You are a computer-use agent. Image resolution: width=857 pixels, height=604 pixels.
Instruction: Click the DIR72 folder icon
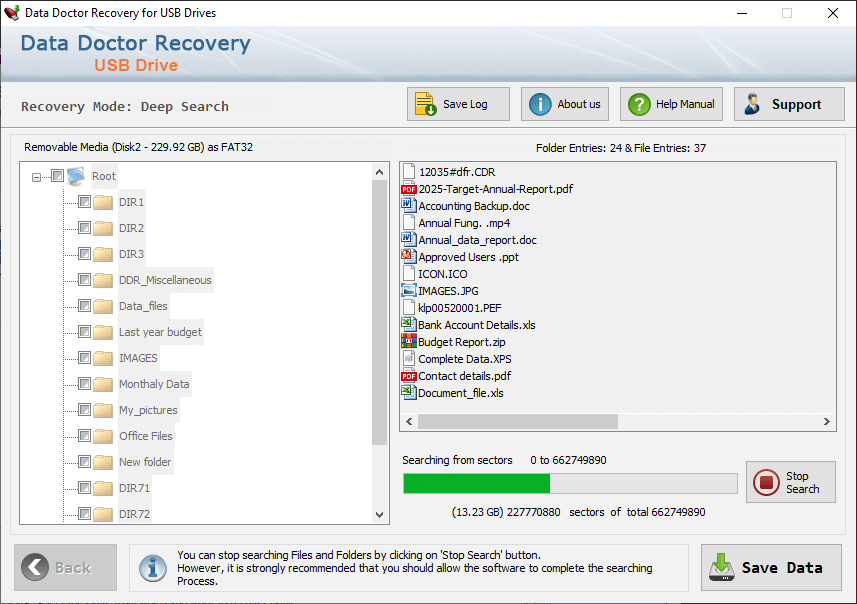[103, 514]
